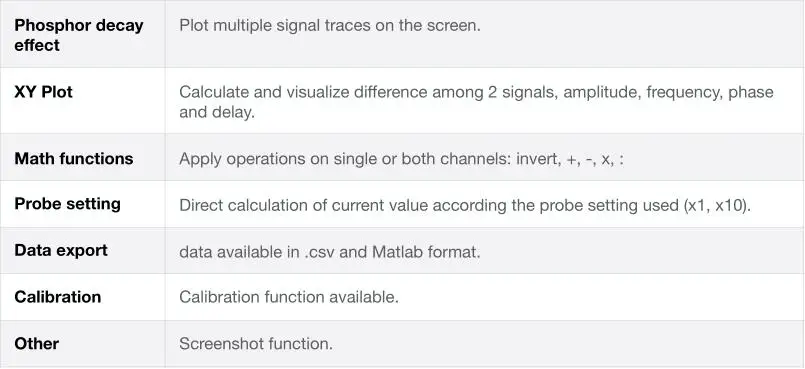The image size is (805, 369).
Task: Click the Phosphor decay effect label
Action: [x=79, y=35]
